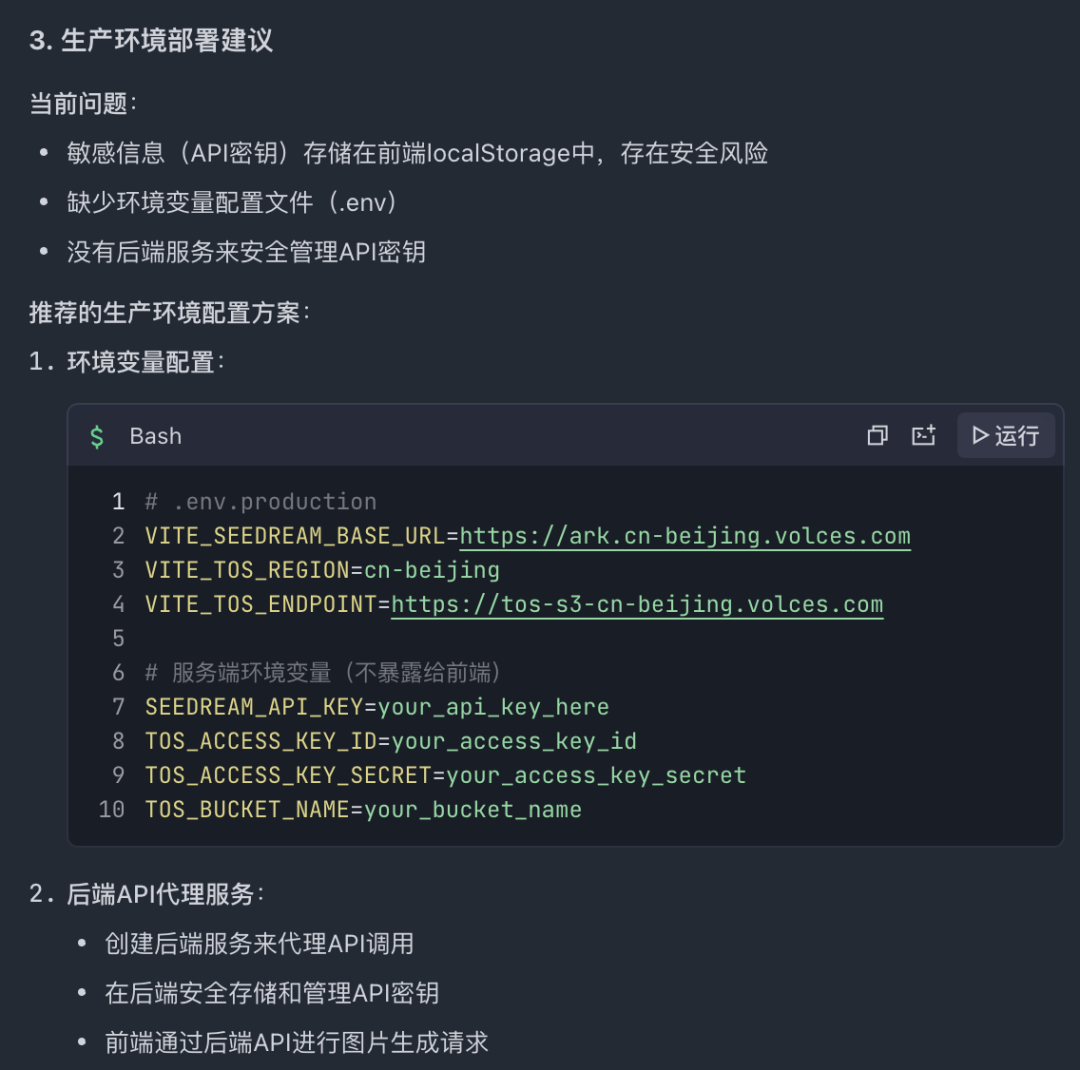
Task: Click the insert-to-terminal icon
Action: [x=923, y=435]
